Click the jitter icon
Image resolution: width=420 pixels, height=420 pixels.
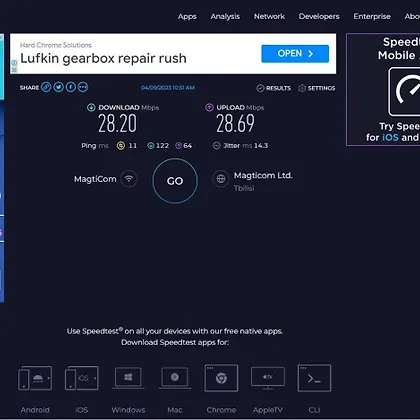click(216, 146)
